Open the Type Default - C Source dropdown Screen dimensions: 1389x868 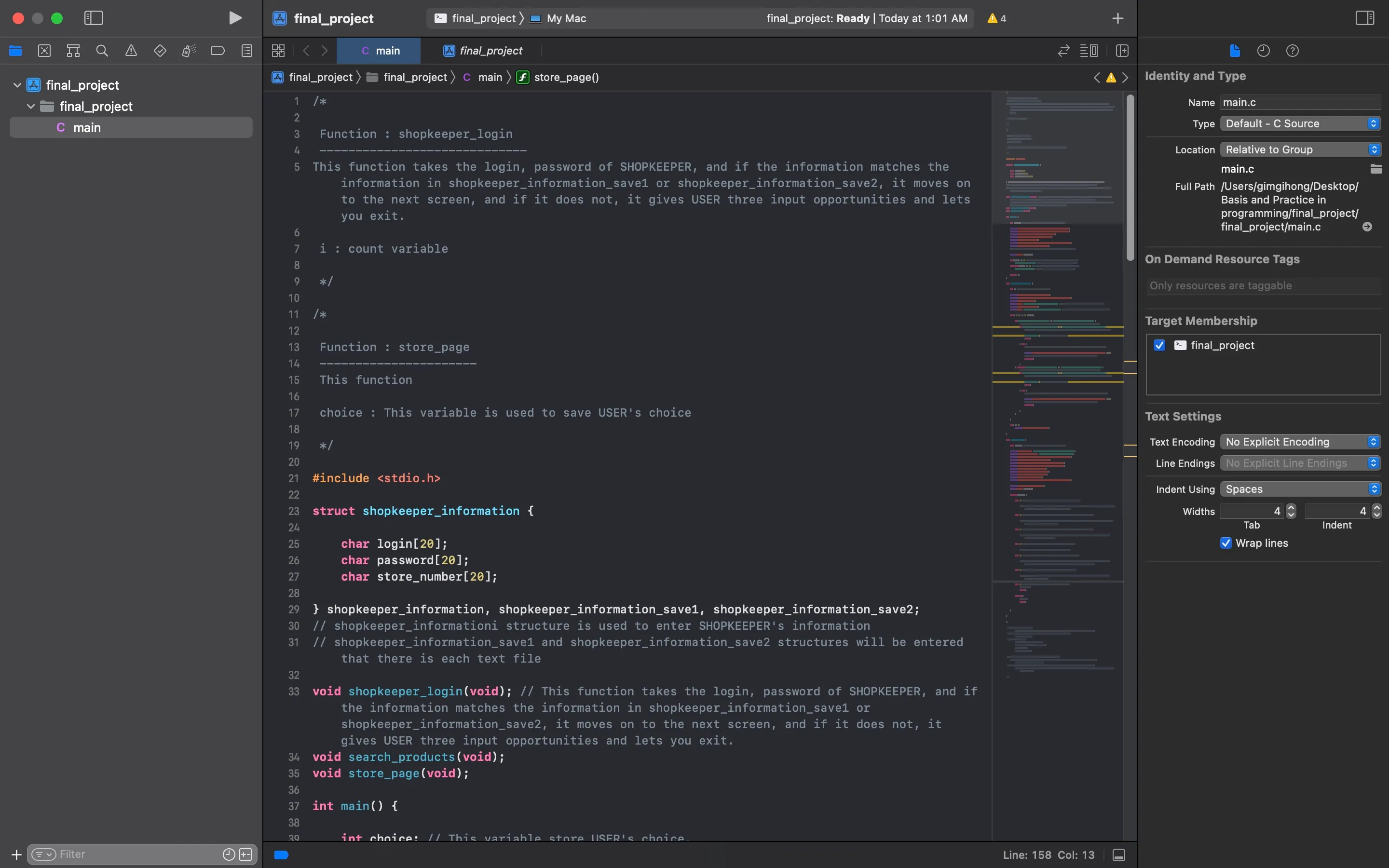(1300, 123)
